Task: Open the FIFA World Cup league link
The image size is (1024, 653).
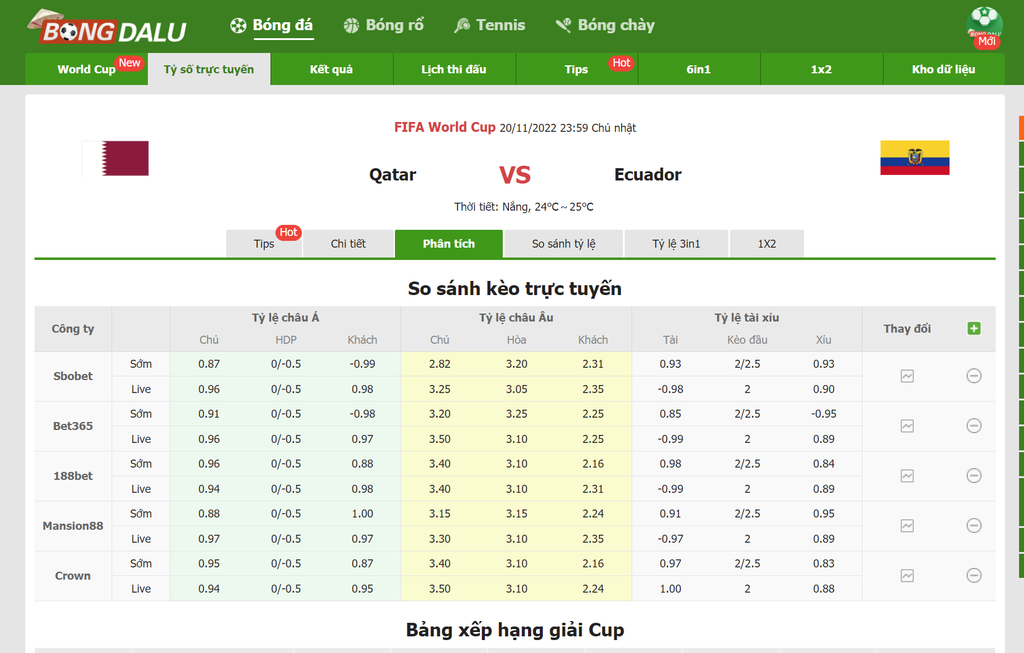Action: coord(445,127)
